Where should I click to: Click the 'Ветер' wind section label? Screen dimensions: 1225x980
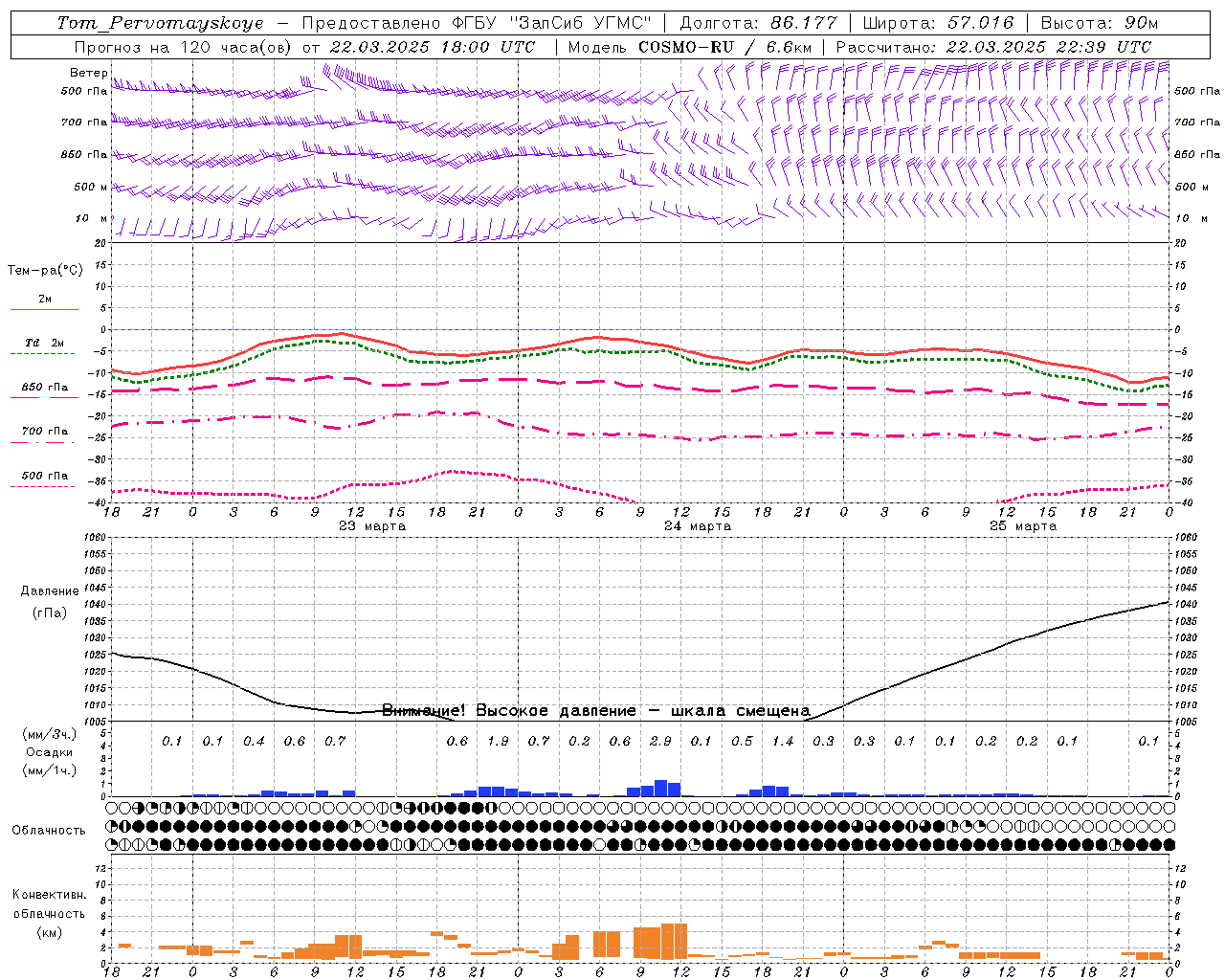88,73
